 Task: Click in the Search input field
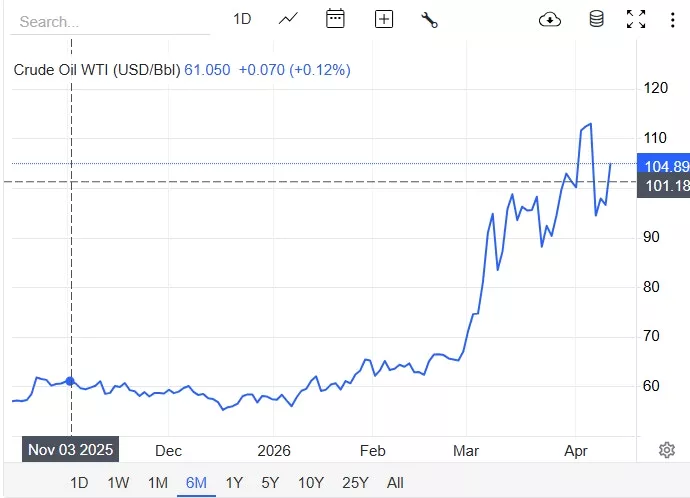[110, 21]
